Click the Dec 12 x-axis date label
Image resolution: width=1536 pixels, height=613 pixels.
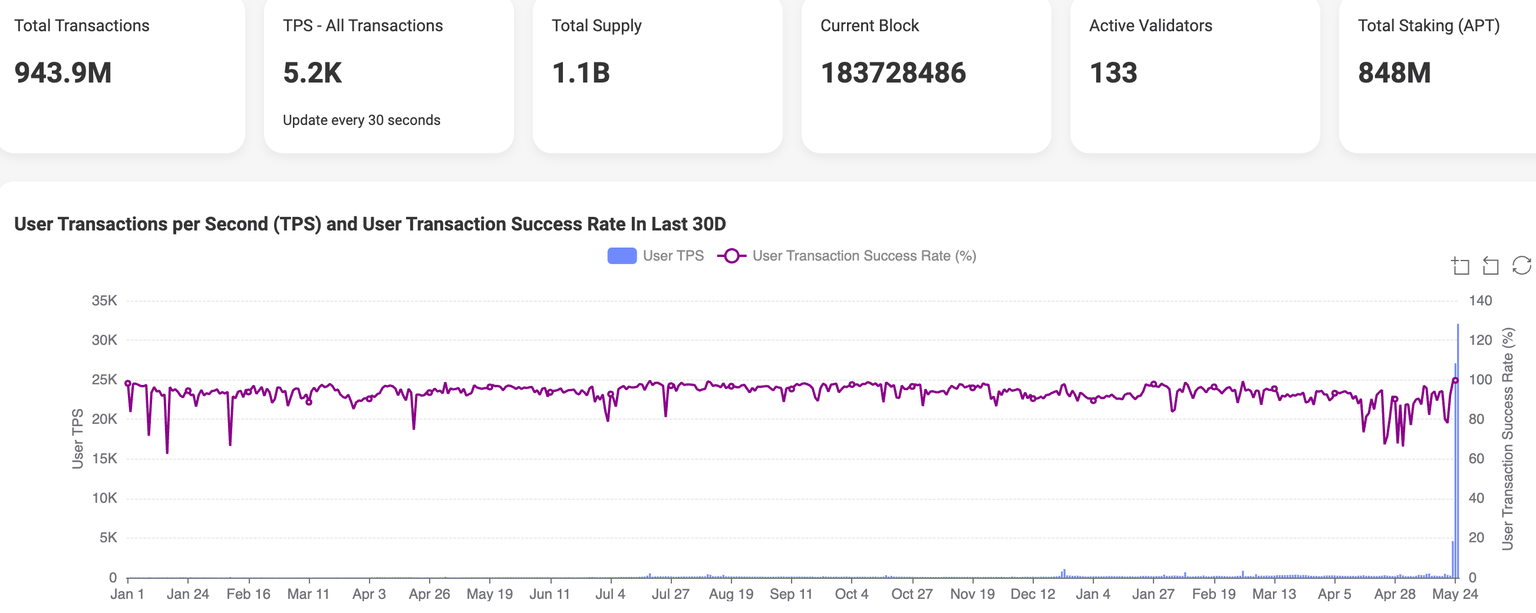pyautogui.click(x=1033, y=594)
